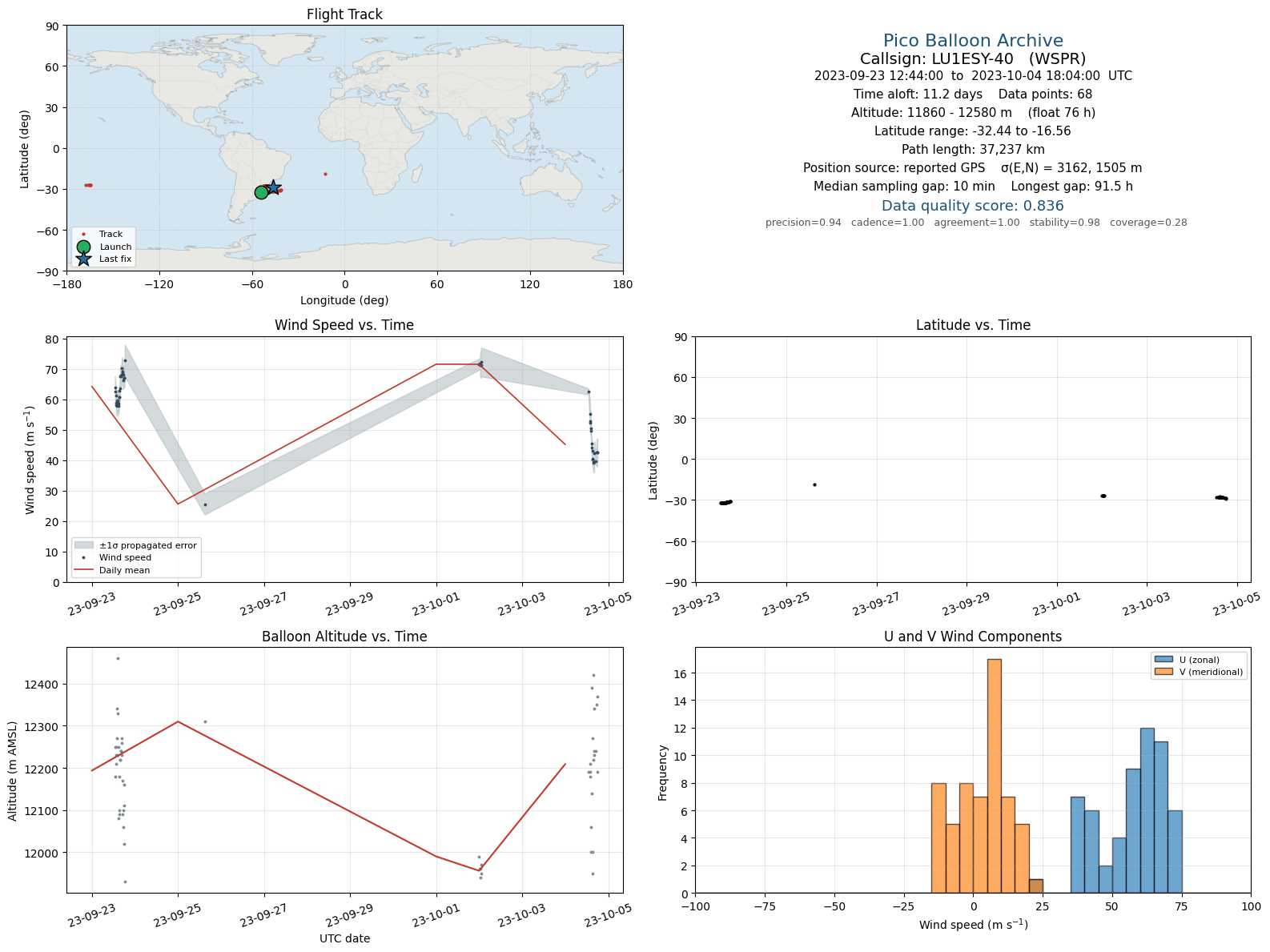This screenshot has width=1270, height=952.
Task: Click the Pico Balloon Archive heading
Action: coord(973,41)
